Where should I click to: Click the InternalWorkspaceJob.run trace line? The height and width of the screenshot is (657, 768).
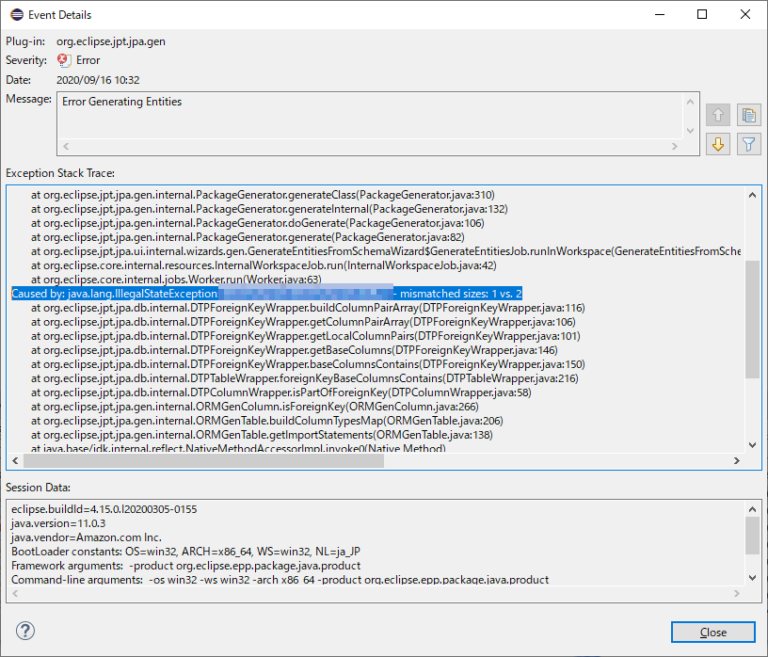coord(264,266)
